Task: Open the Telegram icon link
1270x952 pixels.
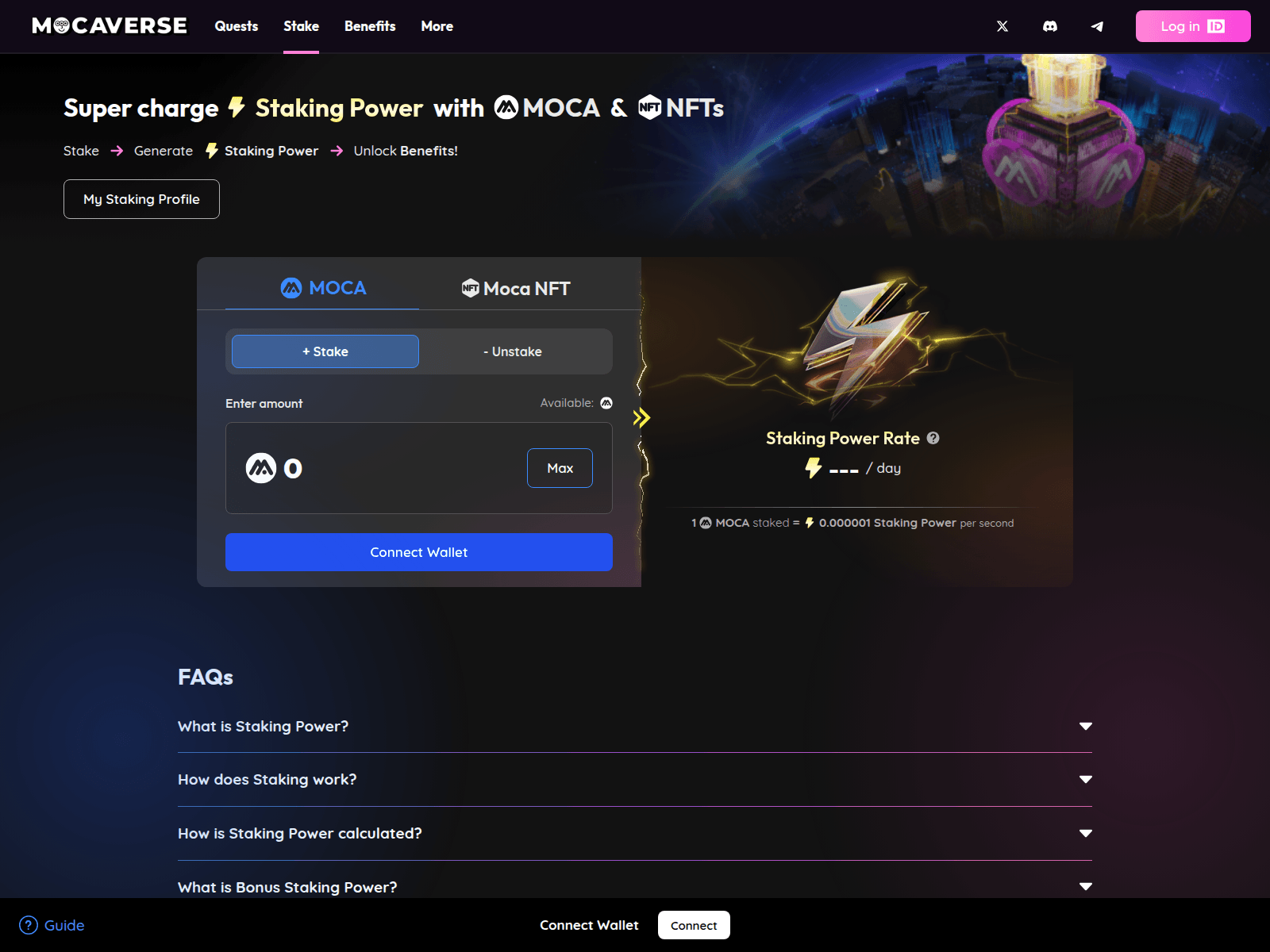Action: point(1097,26)
